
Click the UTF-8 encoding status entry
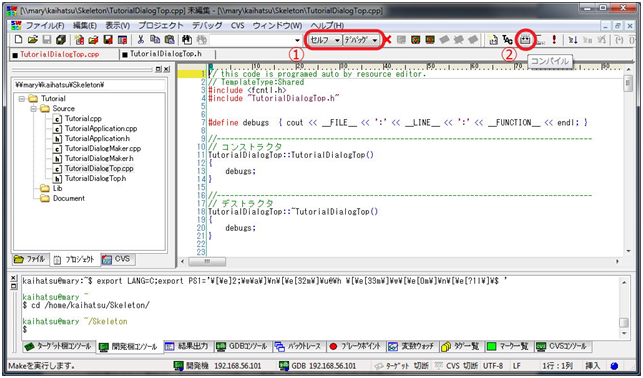tap(493, 366)
